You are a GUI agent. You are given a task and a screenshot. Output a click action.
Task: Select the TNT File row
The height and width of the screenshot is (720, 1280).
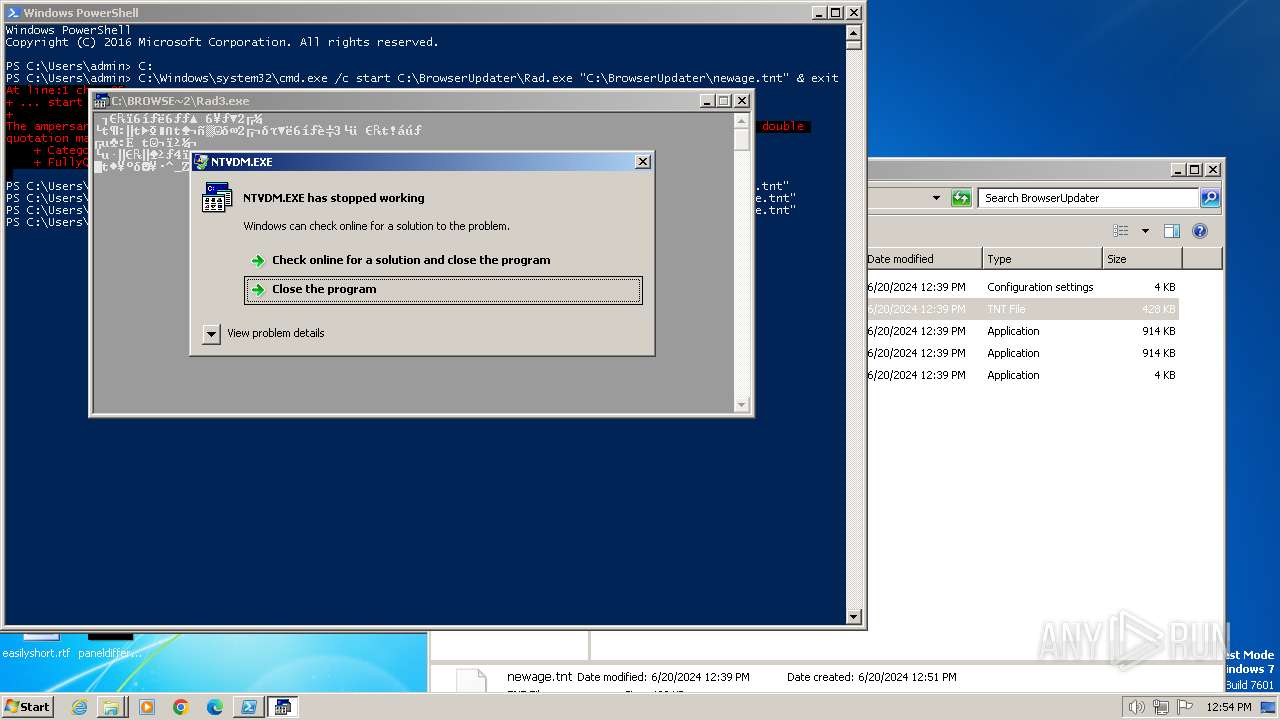click(x=1023, y=309)
